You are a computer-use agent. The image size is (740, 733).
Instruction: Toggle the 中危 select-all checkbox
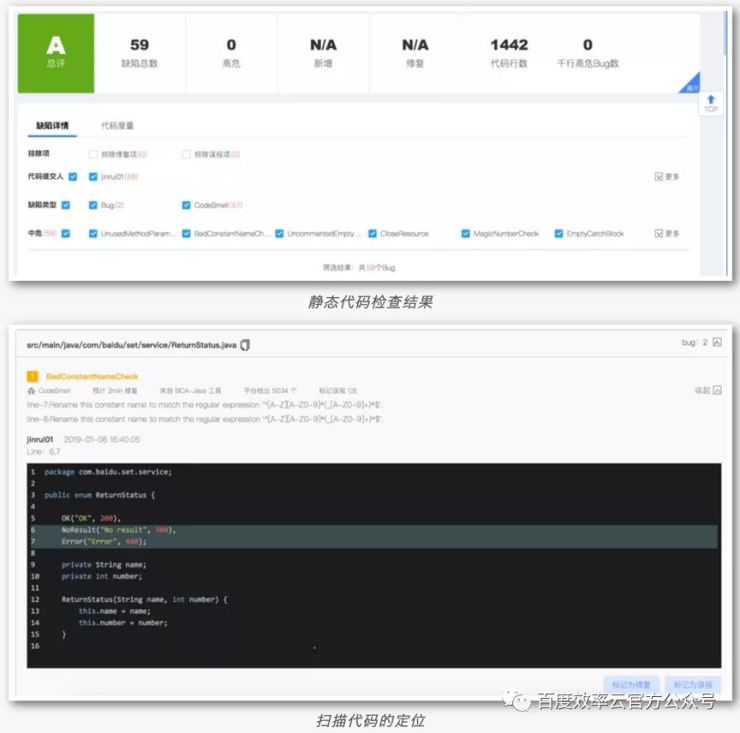(x=66, y=233)
